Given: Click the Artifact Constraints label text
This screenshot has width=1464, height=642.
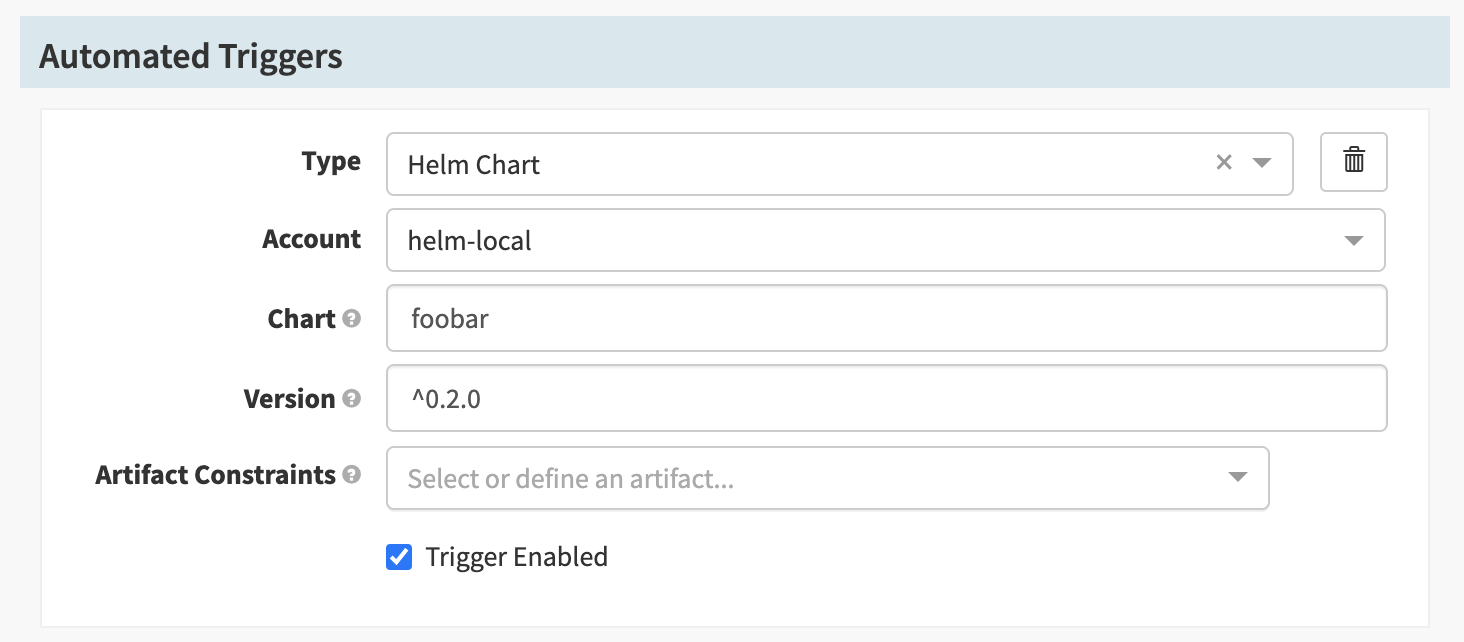Looking at the screenshot, I should (215, 475).
